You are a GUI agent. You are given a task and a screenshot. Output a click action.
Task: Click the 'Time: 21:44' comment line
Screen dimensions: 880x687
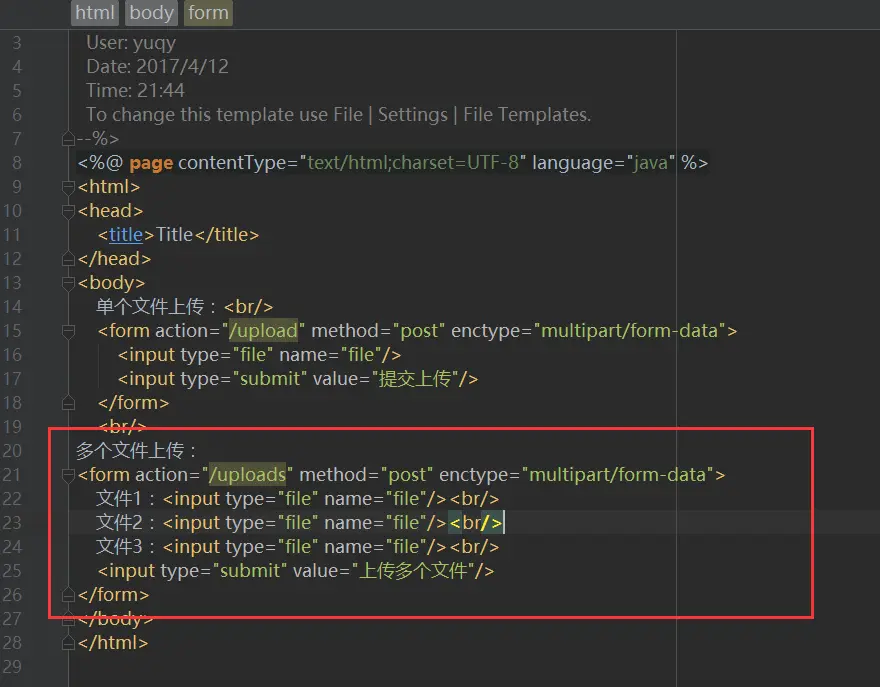coord(135,90)
